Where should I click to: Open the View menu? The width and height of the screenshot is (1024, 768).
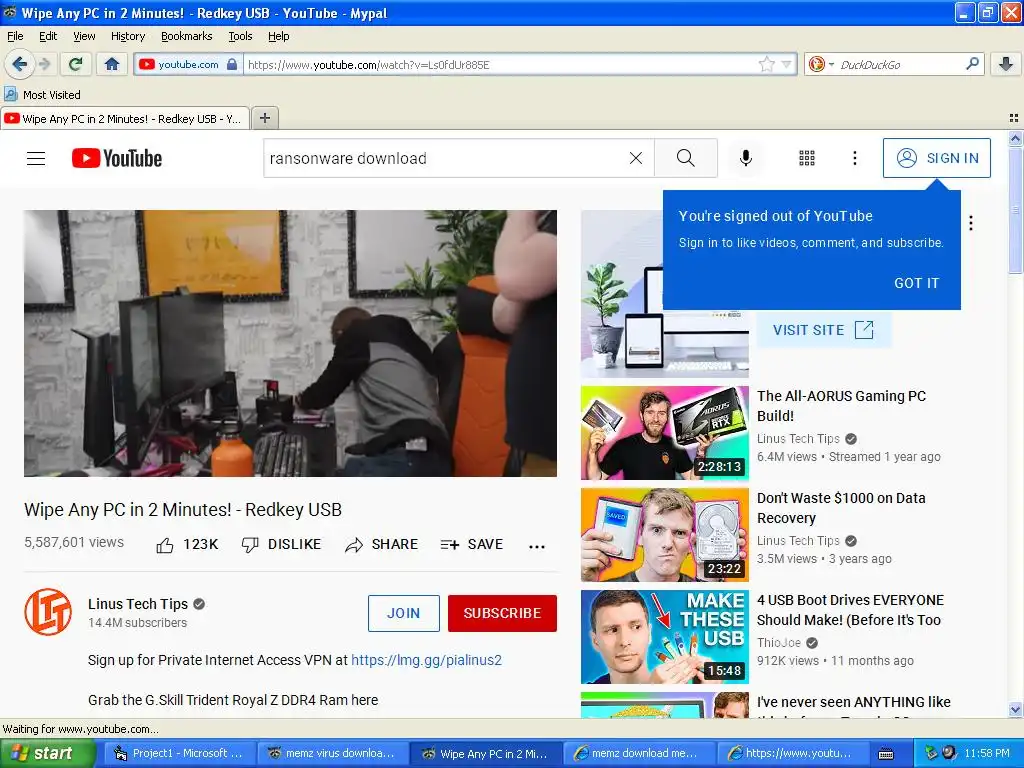click(x=84, y=36)
